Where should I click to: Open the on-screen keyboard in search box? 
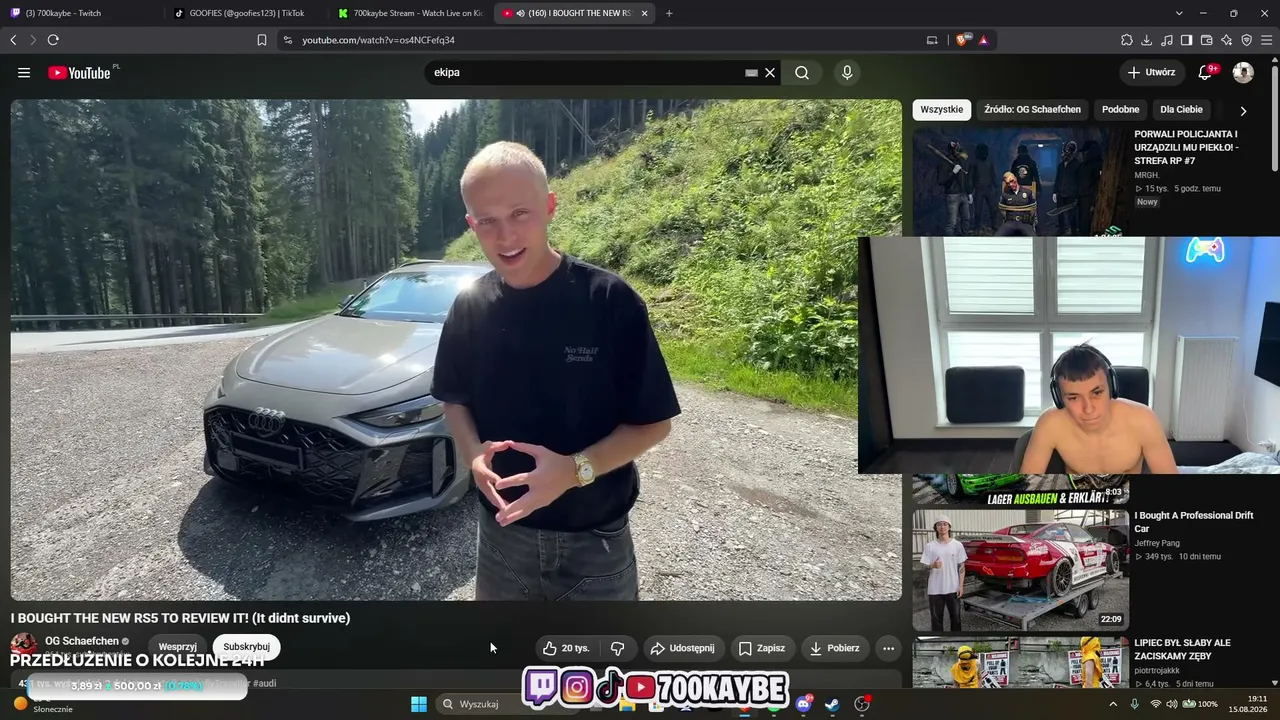pos(751,72)
